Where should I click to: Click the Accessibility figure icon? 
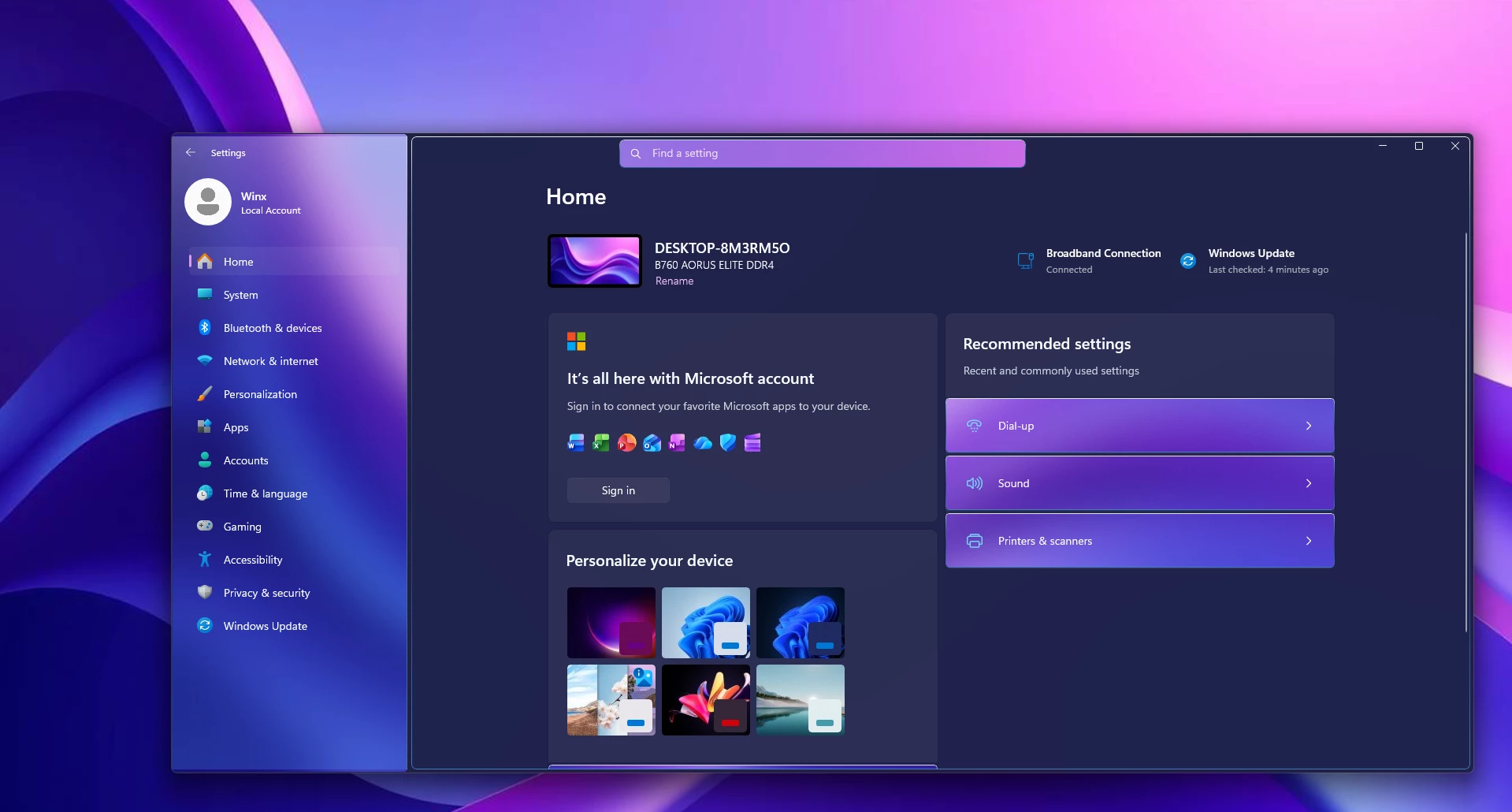coord(205,559)
